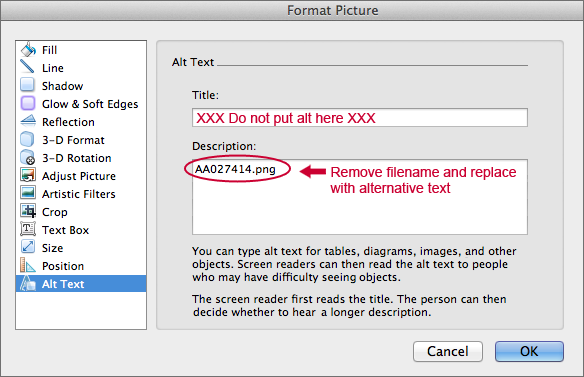Open the Fill category
584x377 pixels.
(81, 50)
